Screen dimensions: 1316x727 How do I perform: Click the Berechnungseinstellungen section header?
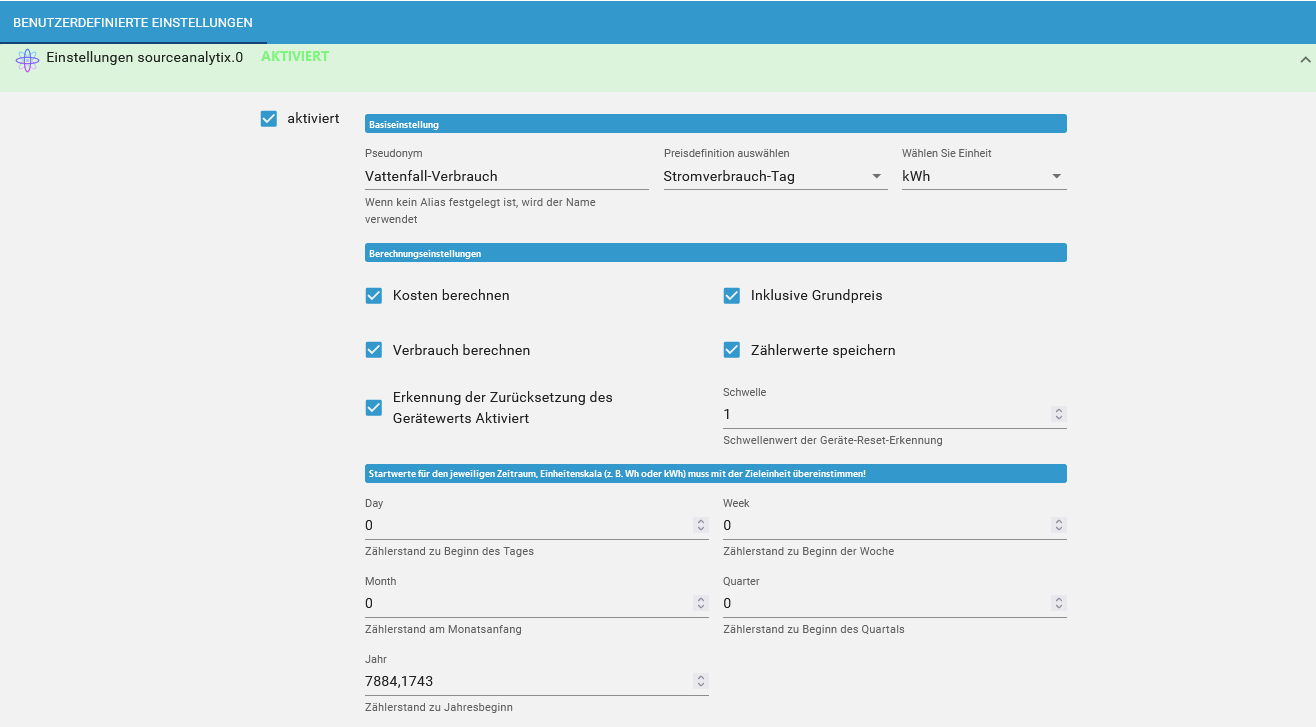(x=716, y=253)
